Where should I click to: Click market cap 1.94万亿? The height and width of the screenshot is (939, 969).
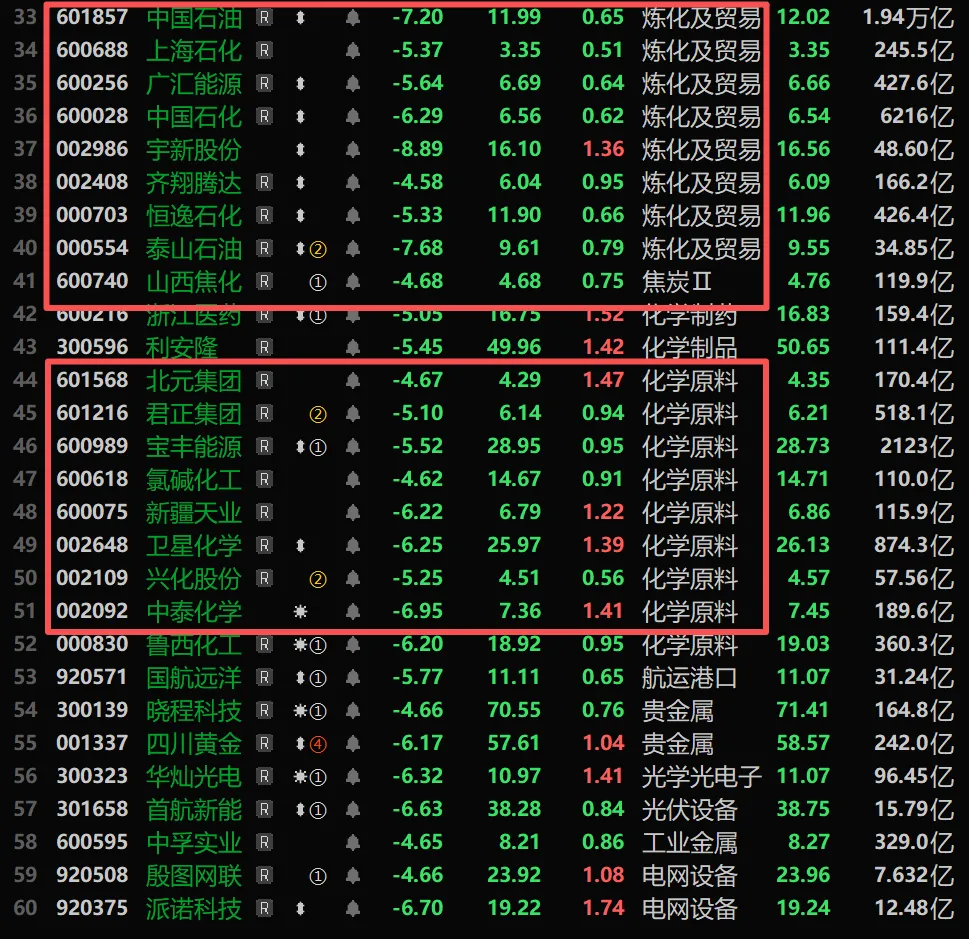point(908,17)
